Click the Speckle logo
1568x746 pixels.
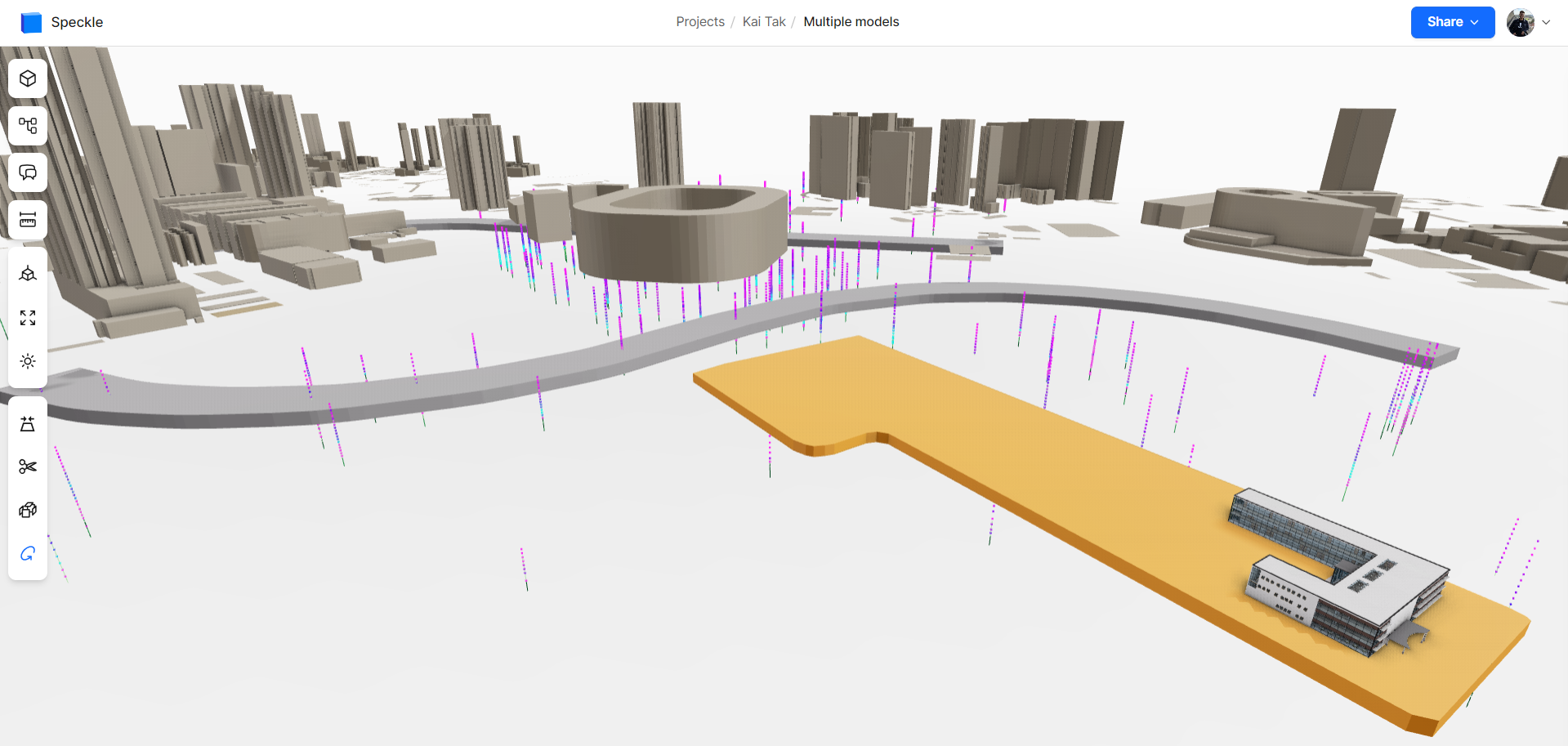tap(31, 22)
